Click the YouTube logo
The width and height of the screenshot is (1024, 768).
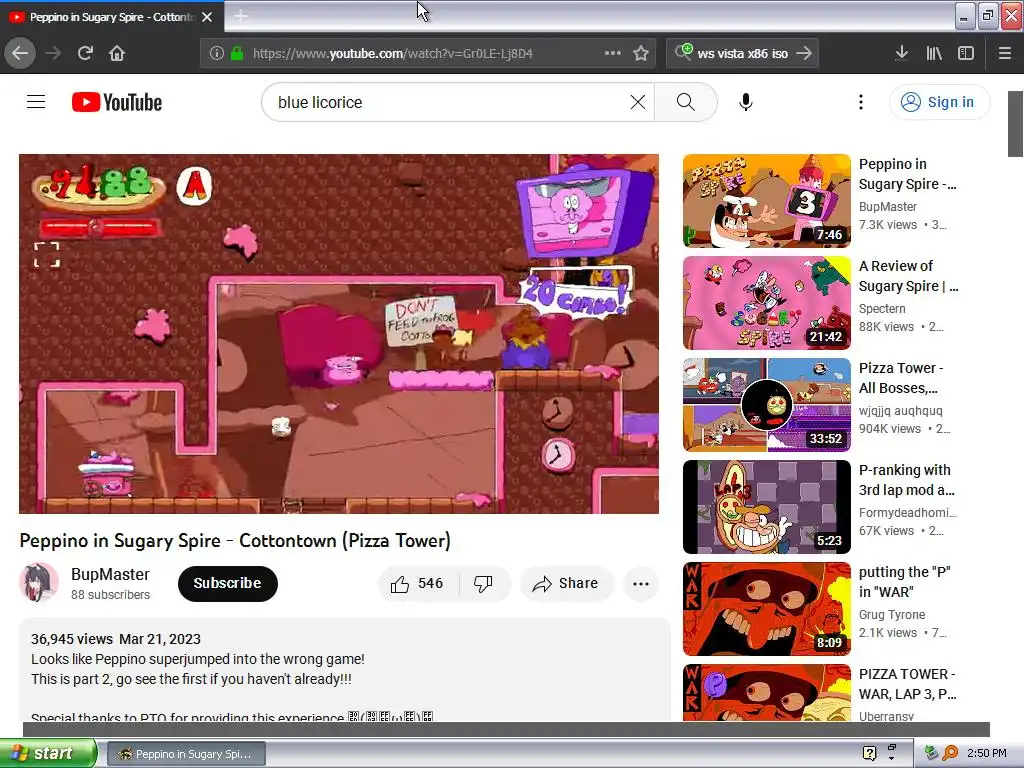pos(117,102)
